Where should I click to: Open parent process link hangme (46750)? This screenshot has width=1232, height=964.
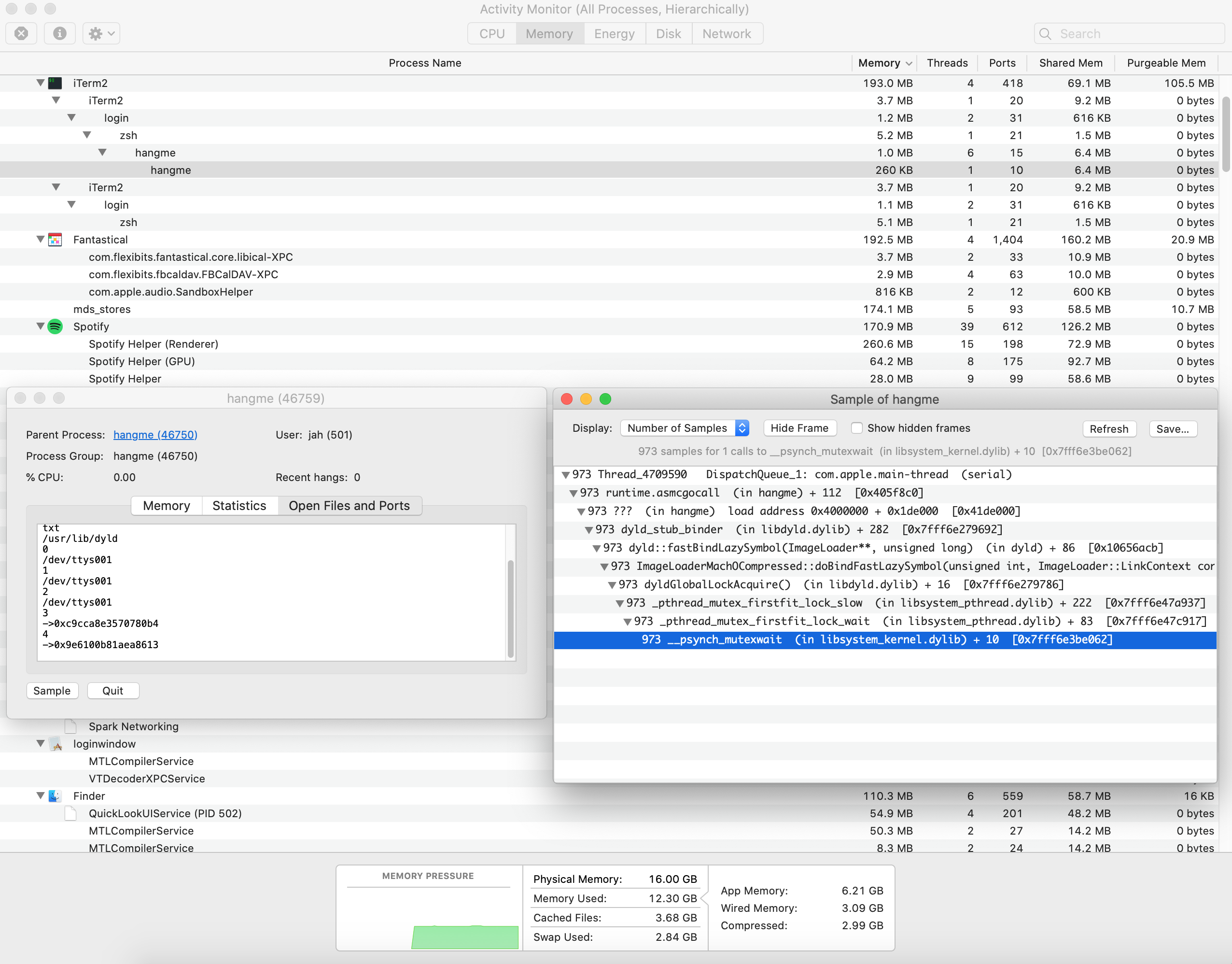155,435
